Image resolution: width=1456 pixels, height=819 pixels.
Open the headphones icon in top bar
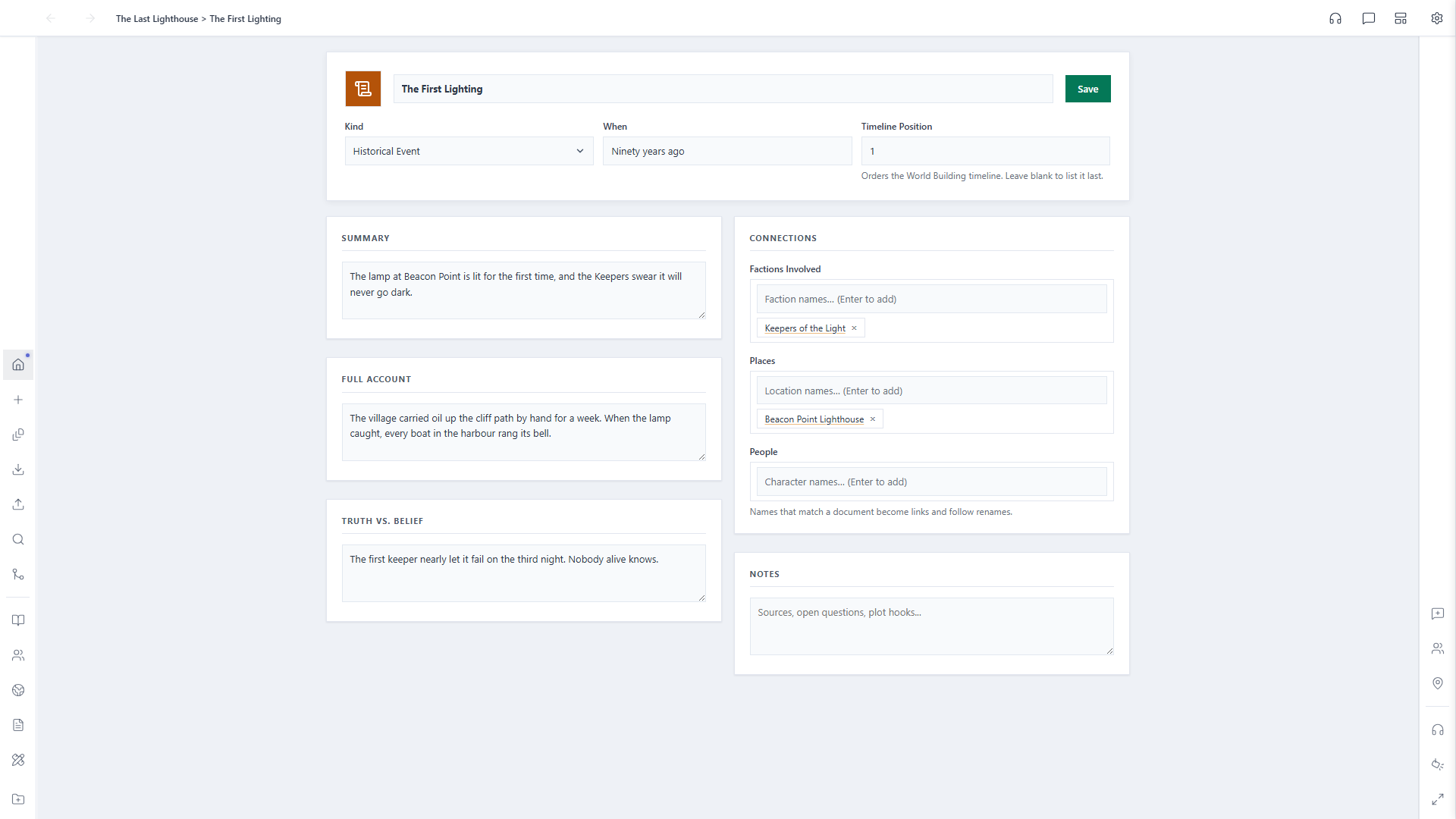click(1335, 18)
